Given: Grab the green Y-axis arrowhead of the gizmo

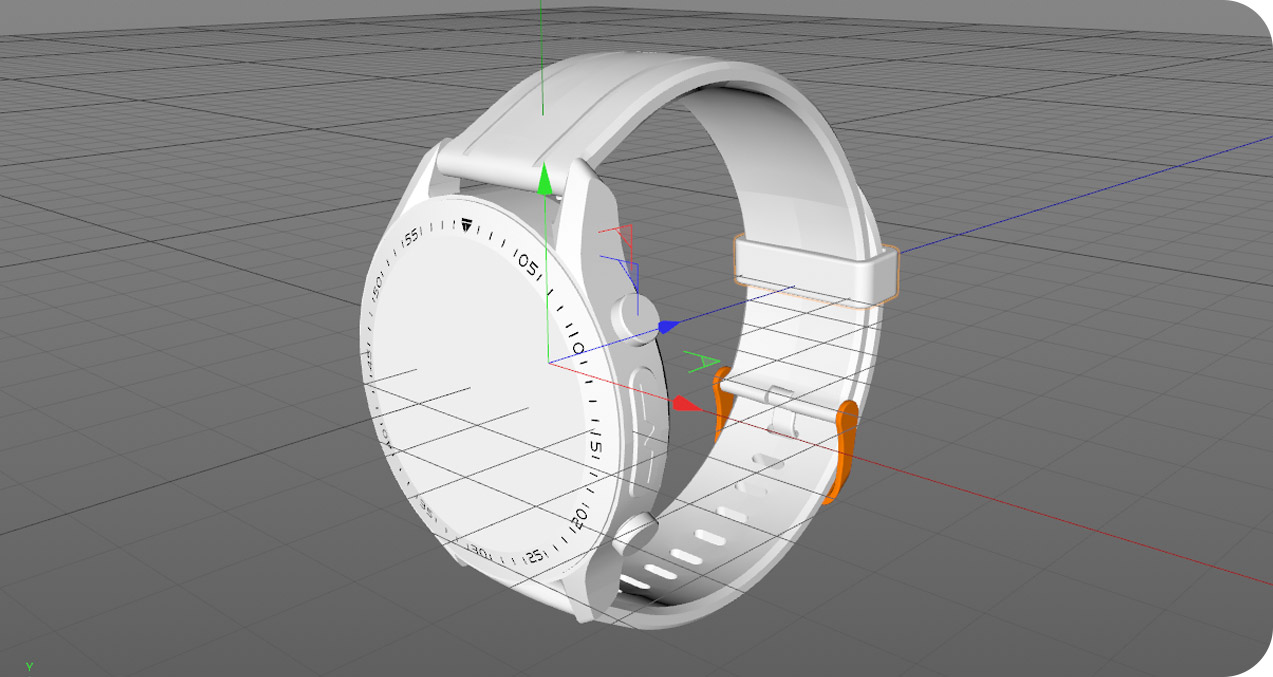Looking at the screenshot, I should click(545, 181).
